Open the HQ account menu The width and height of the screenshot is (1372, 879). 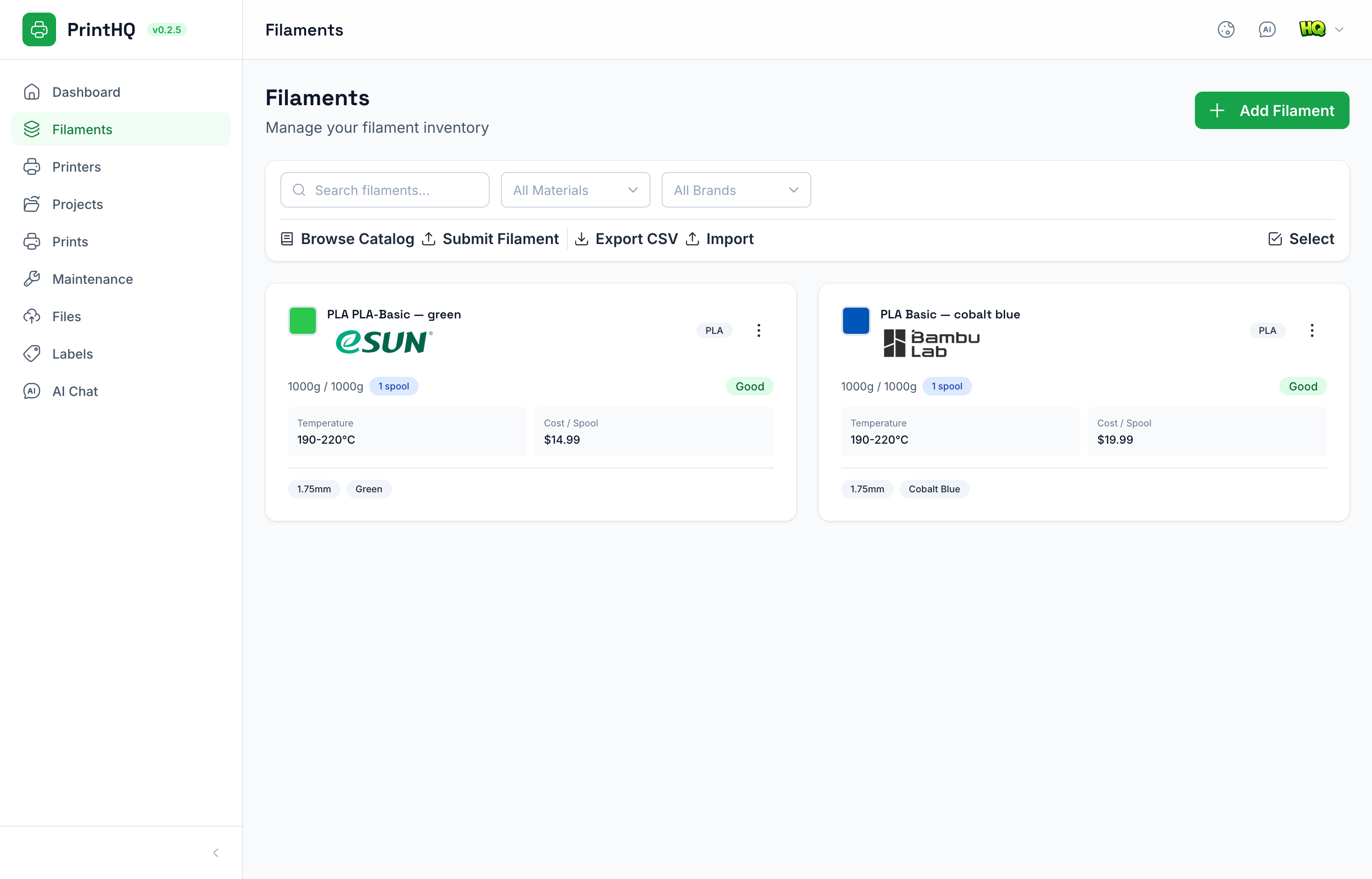pyautogui.click(x=1321, y=29)
